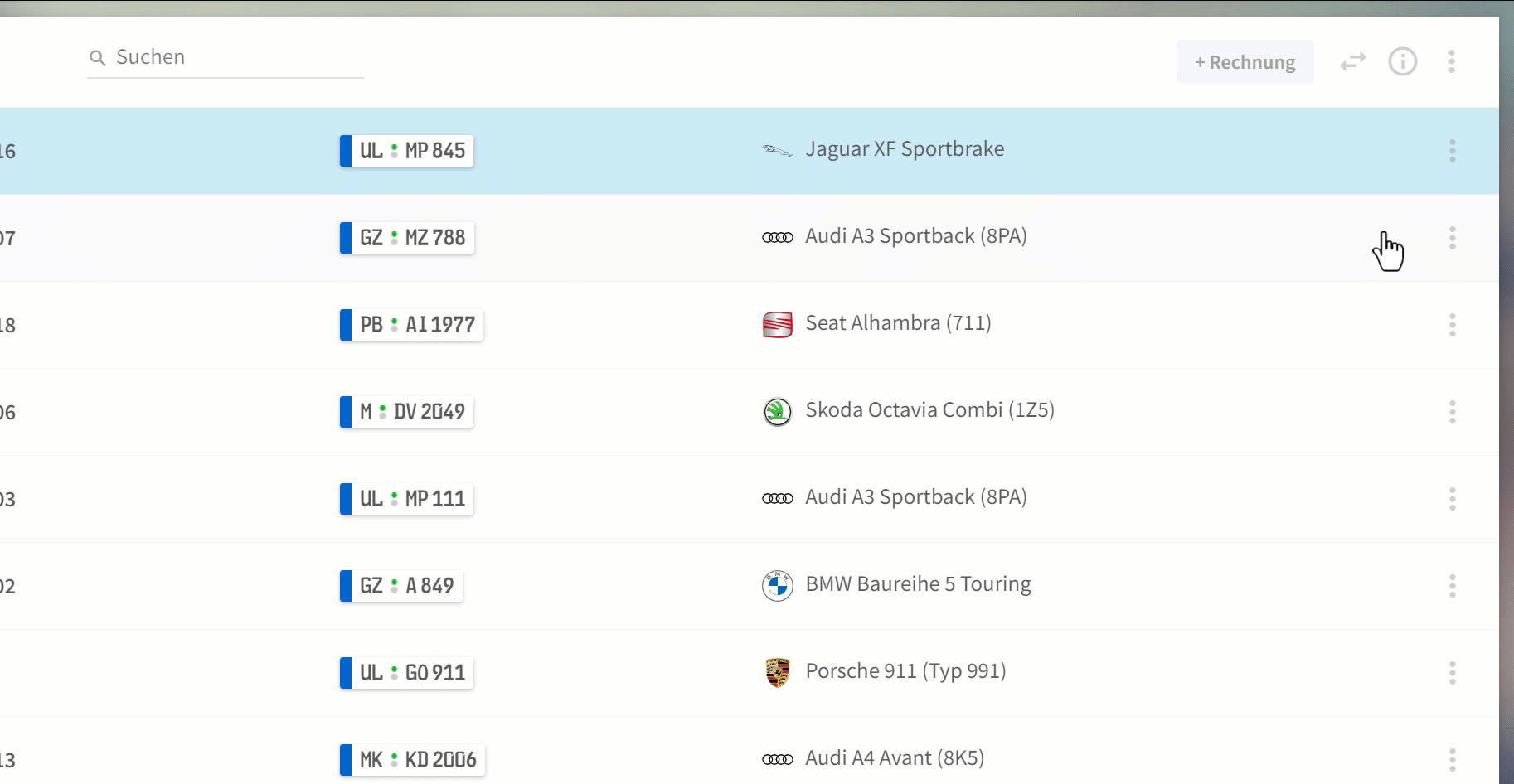Click Jaguar XF Sportbrake vehicle name

tap(905, 149)
